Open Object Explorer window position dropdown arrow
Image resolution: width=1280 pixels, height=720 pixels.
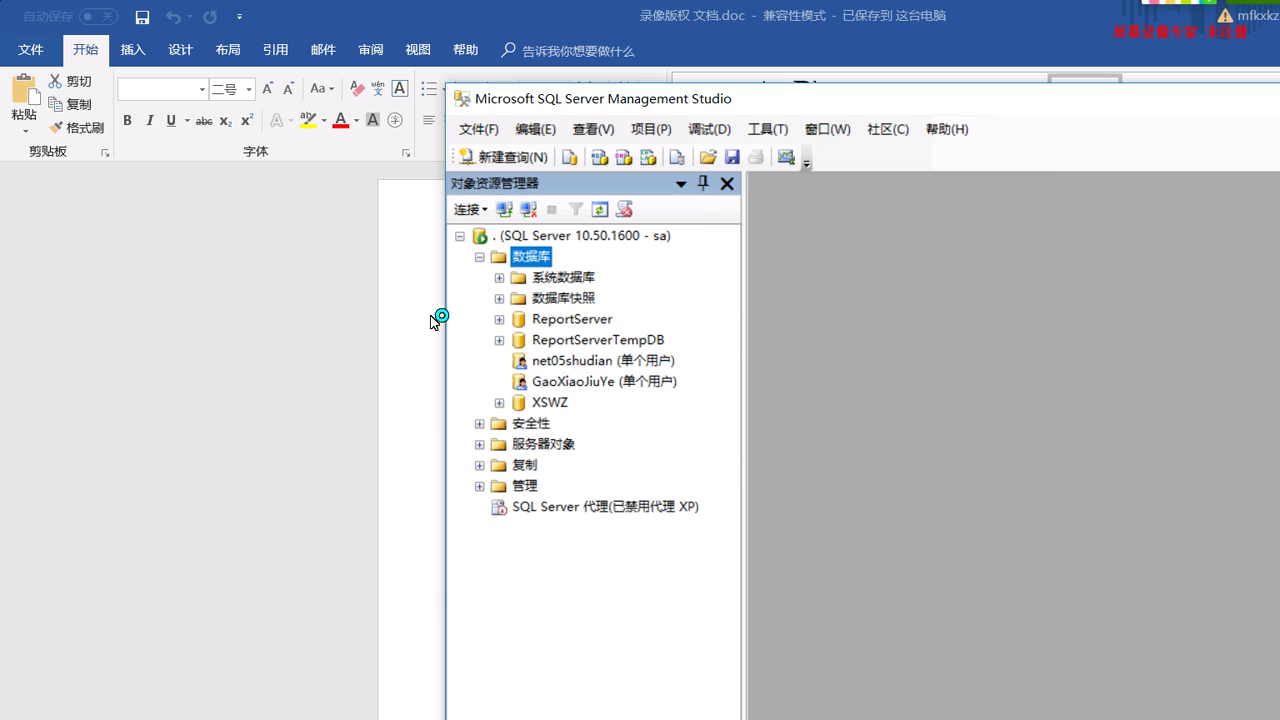pyautogui.click(x=681, y=184)
